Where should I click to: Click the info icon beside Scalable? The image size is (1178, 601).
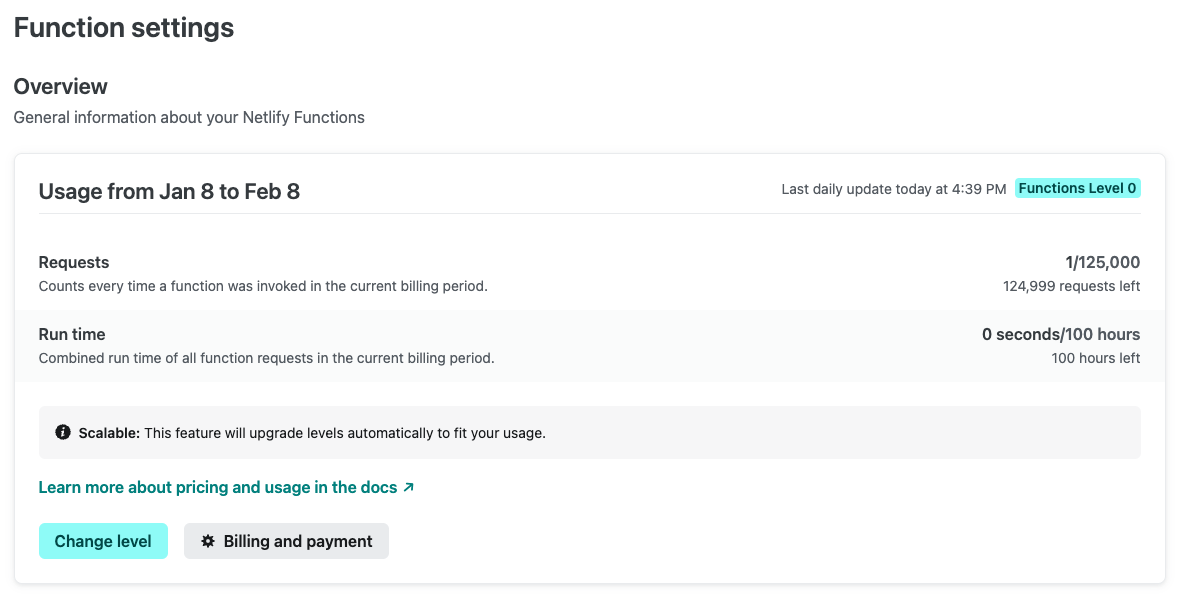pos(63,432)
